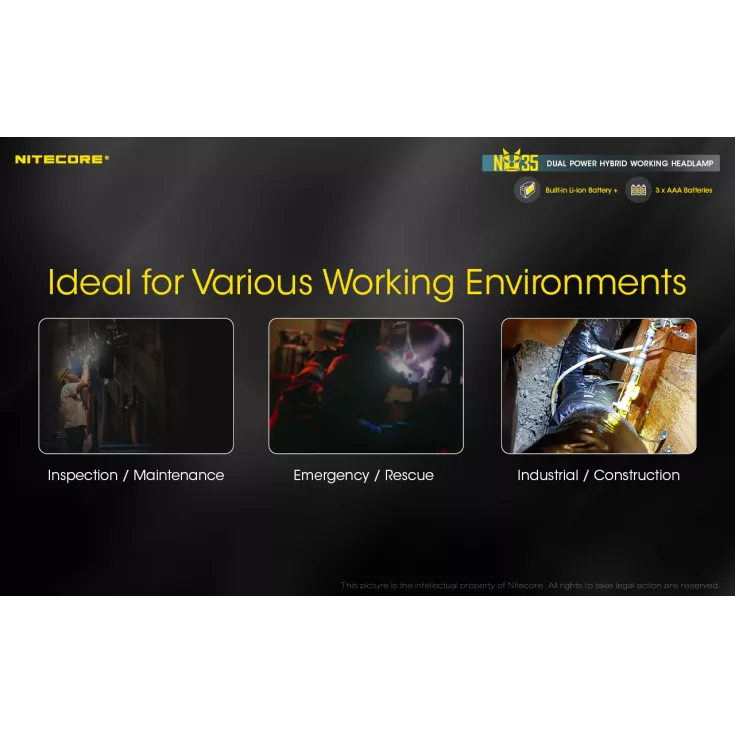Click the three AAA batteries icon
Image resolution: width=735 pixels, height=735 pixels.
click(638, 190)
